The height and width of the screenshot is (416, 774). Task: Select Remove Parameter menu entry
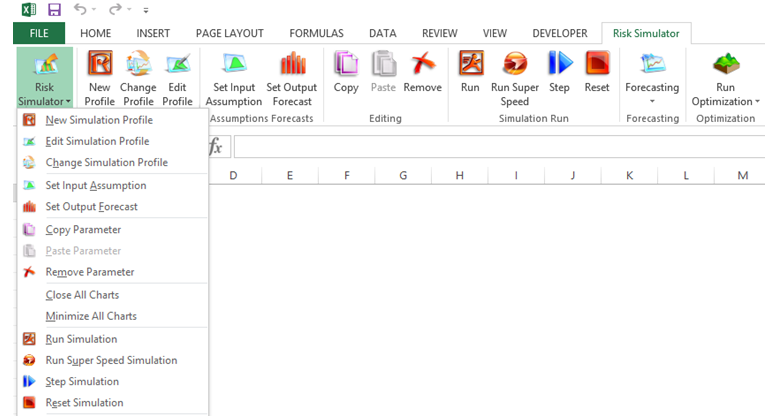pos(113,272)
